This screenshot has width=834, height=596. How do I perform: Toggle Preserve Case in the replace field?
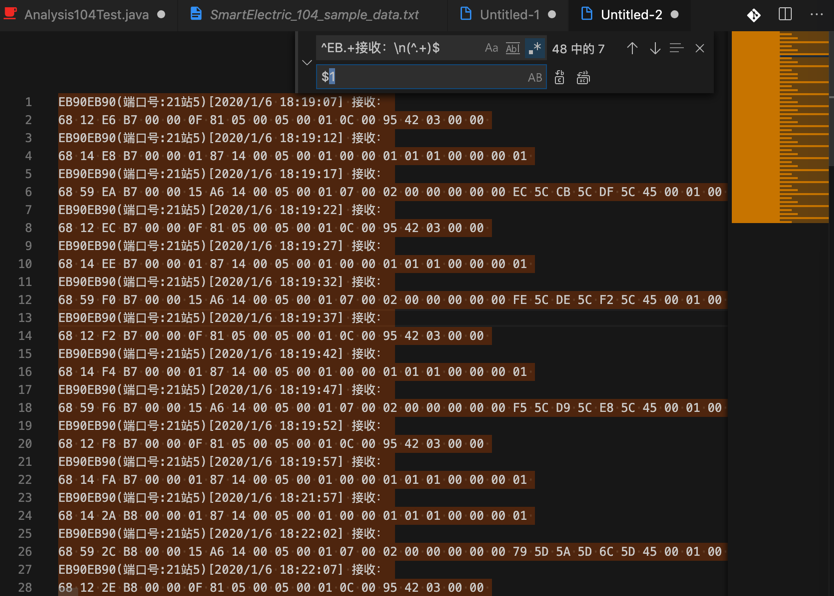[535, 78]
